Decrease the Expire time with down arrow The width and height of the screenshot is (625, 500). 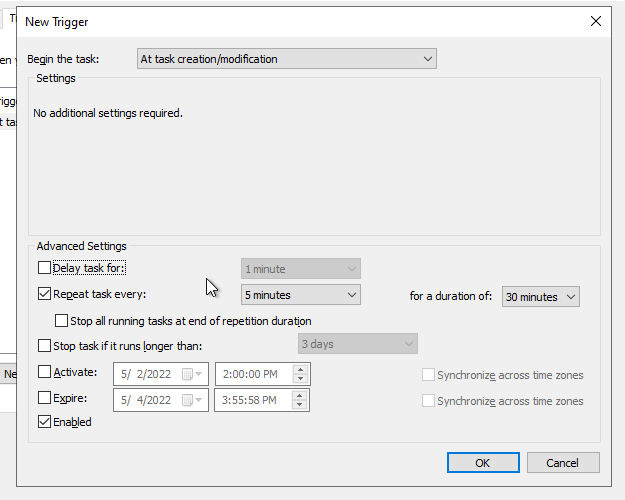pyautogui.click(x=300, y=405)
